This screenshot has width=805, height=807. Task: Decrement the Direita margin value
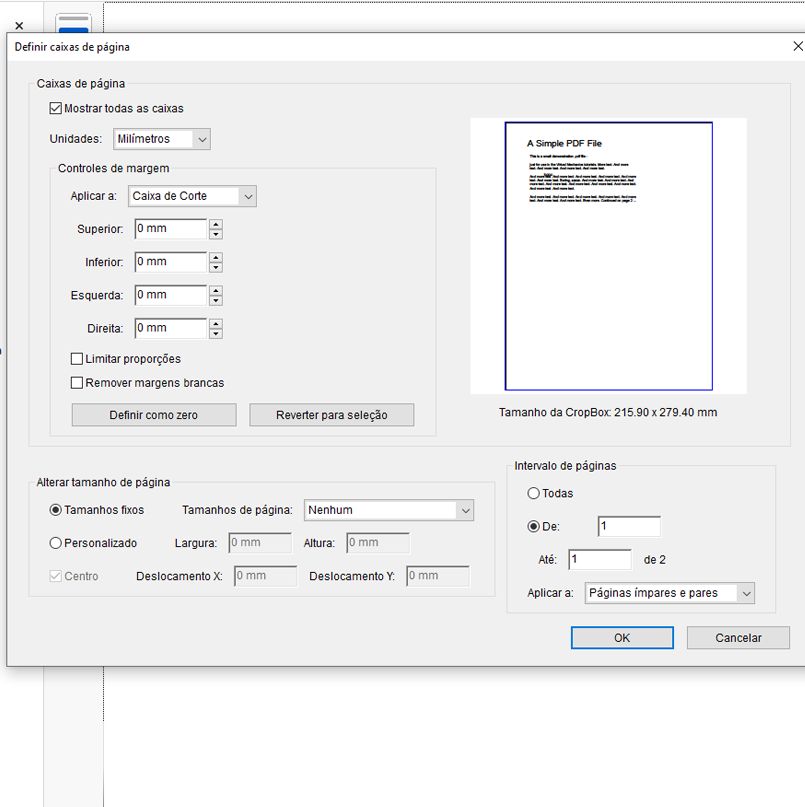(x=216, y=333)
